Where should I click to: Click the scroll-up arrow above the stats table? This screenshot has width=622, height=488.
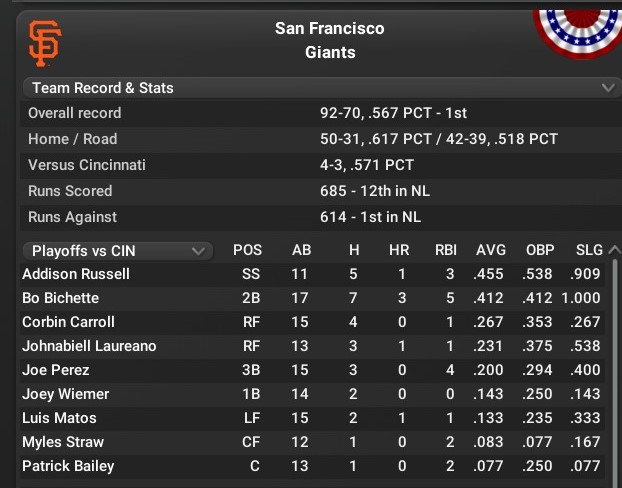coord(614,249)
